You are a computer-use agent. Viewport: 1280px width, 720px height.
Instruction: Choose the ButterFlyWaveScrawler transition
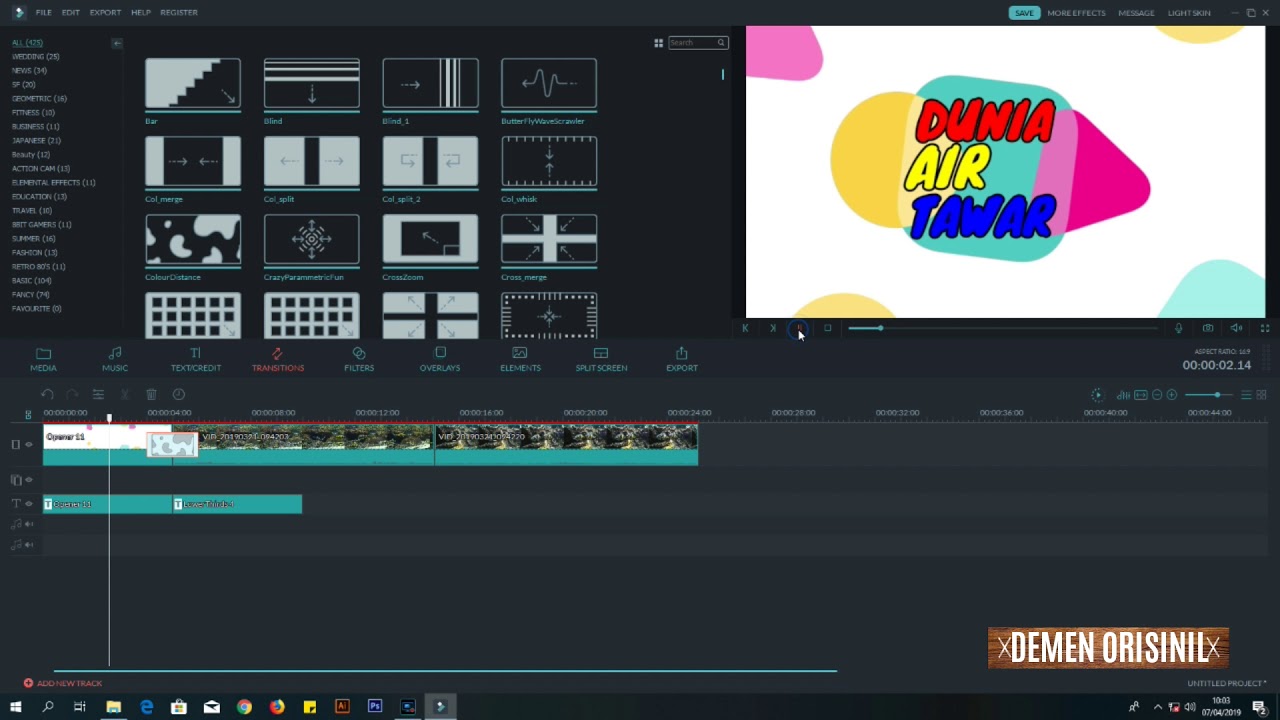coord(549,83)
